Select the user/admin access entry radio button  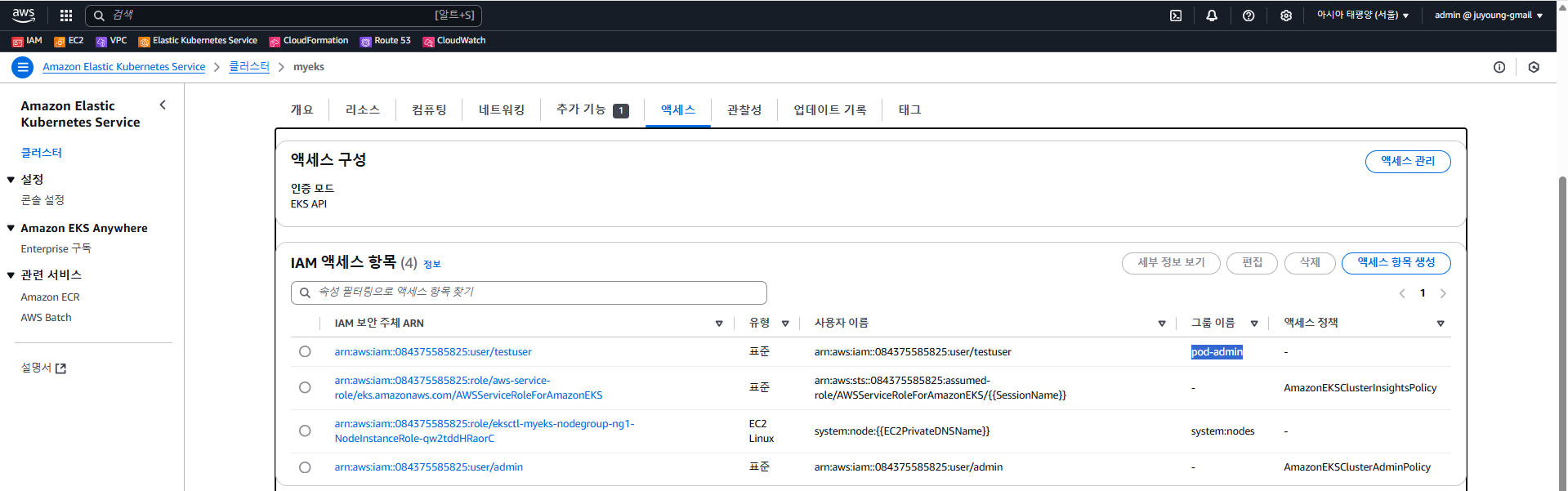pos(305,467)
